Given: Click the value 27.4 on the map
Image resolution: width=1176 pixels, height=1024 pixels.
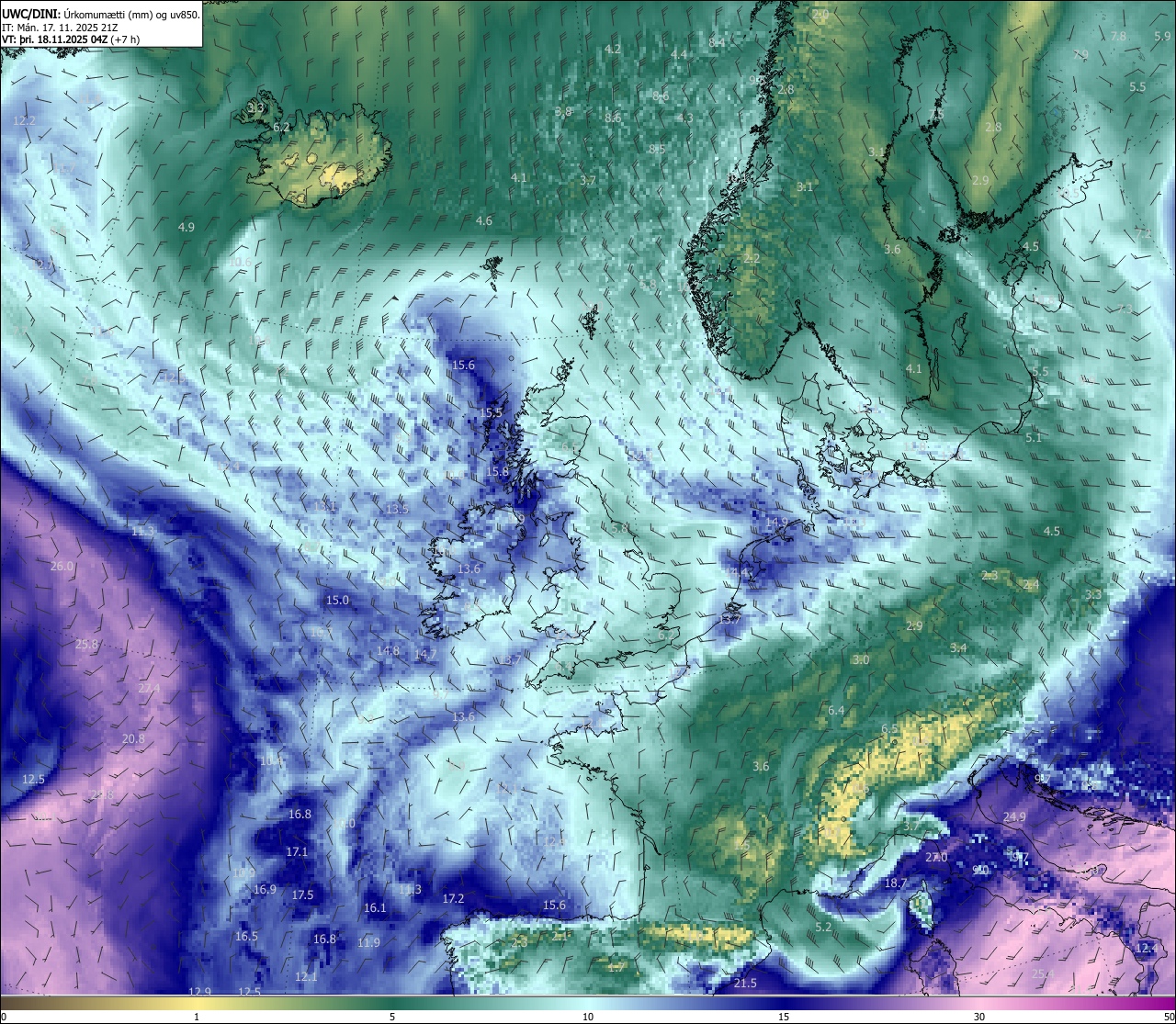Looking at the screenshot, I should tap(149, 689).
